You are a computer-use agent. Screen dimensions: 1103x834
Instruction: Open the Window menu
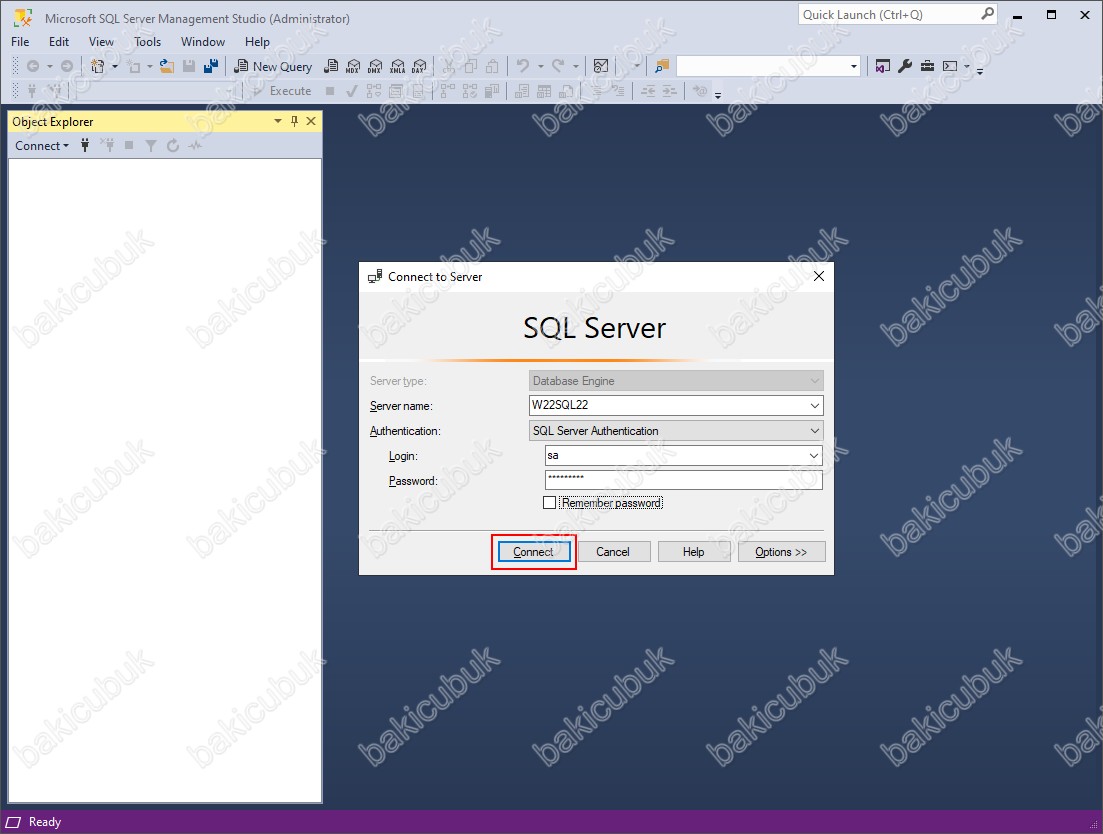click(x=203, y=41)
